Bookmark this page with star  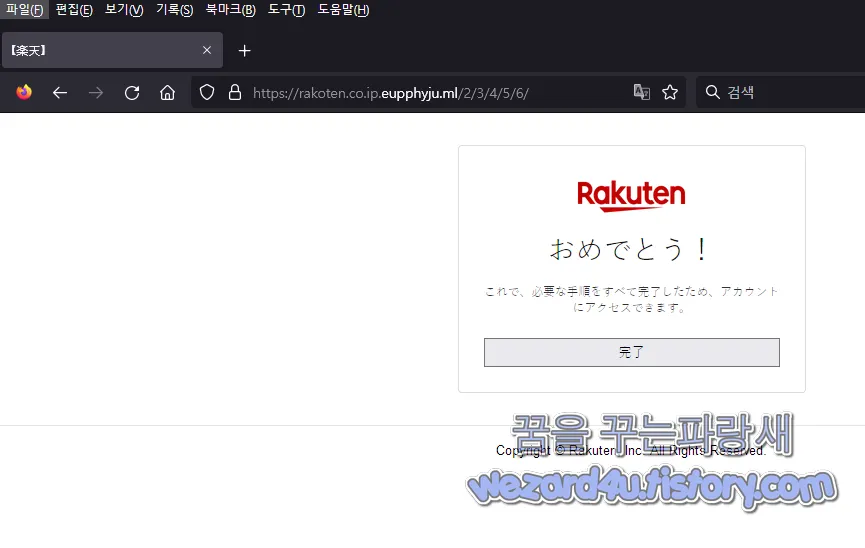[670, 92]
